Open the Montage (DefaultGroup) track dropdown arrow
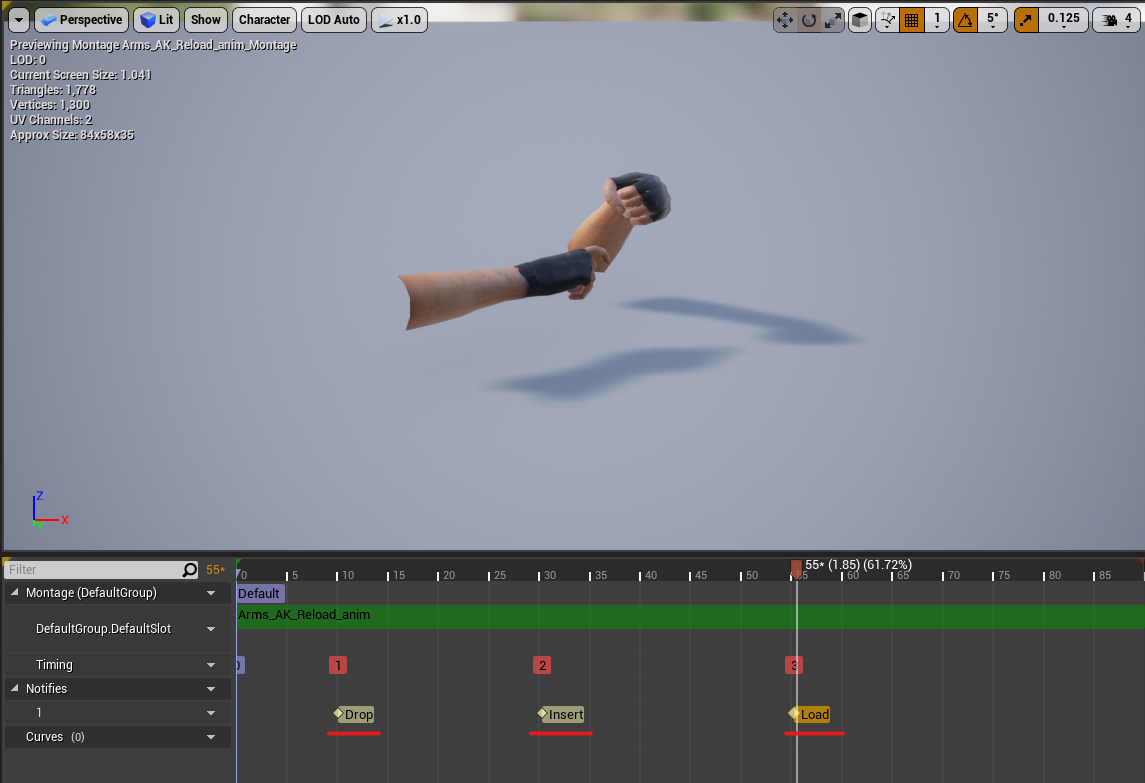 click(x=211, y=593)
